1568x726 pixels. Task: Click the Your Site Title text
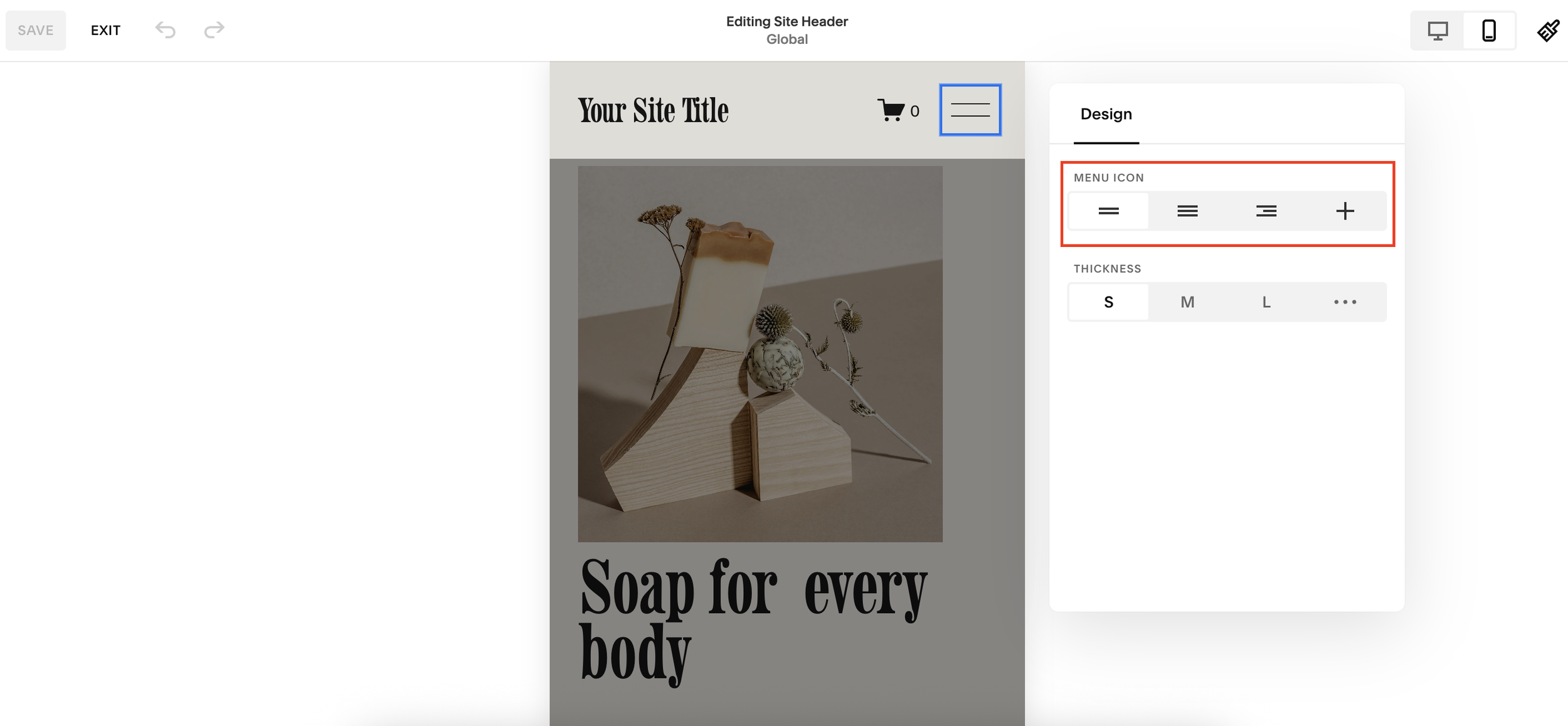653,110
